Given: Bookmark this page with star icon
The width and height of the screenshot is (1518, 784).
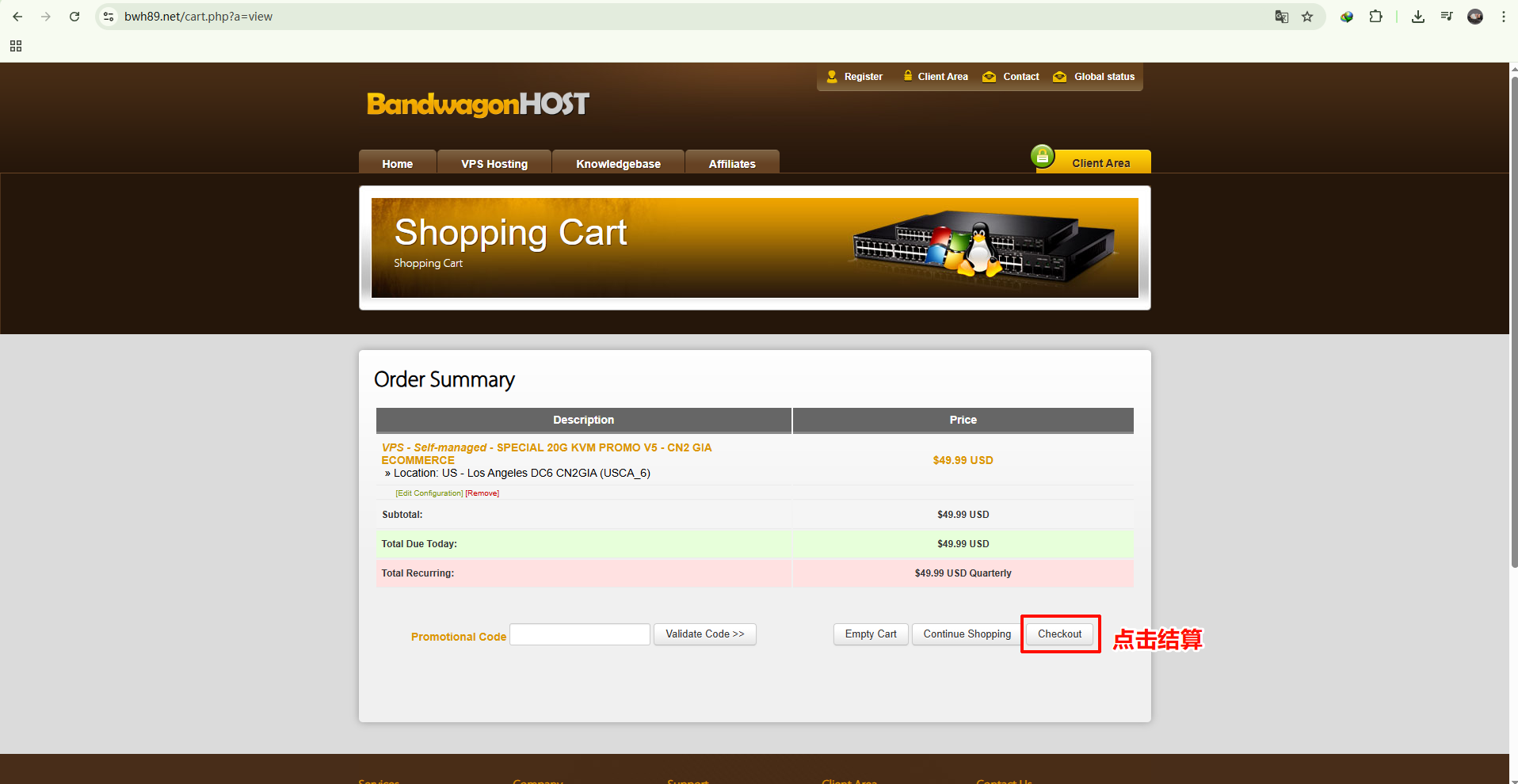Looking at the screenshot, I should point(1307,17).
